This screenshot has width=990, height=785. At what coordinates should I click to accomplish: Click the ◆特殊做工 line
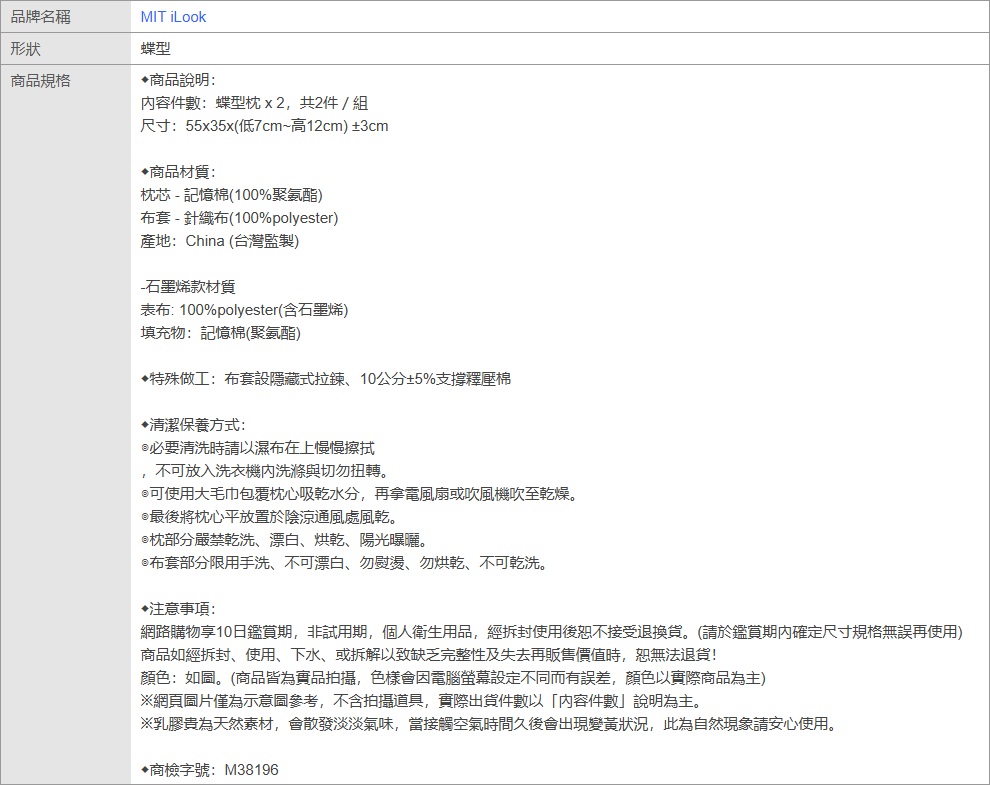pos(325,379)
